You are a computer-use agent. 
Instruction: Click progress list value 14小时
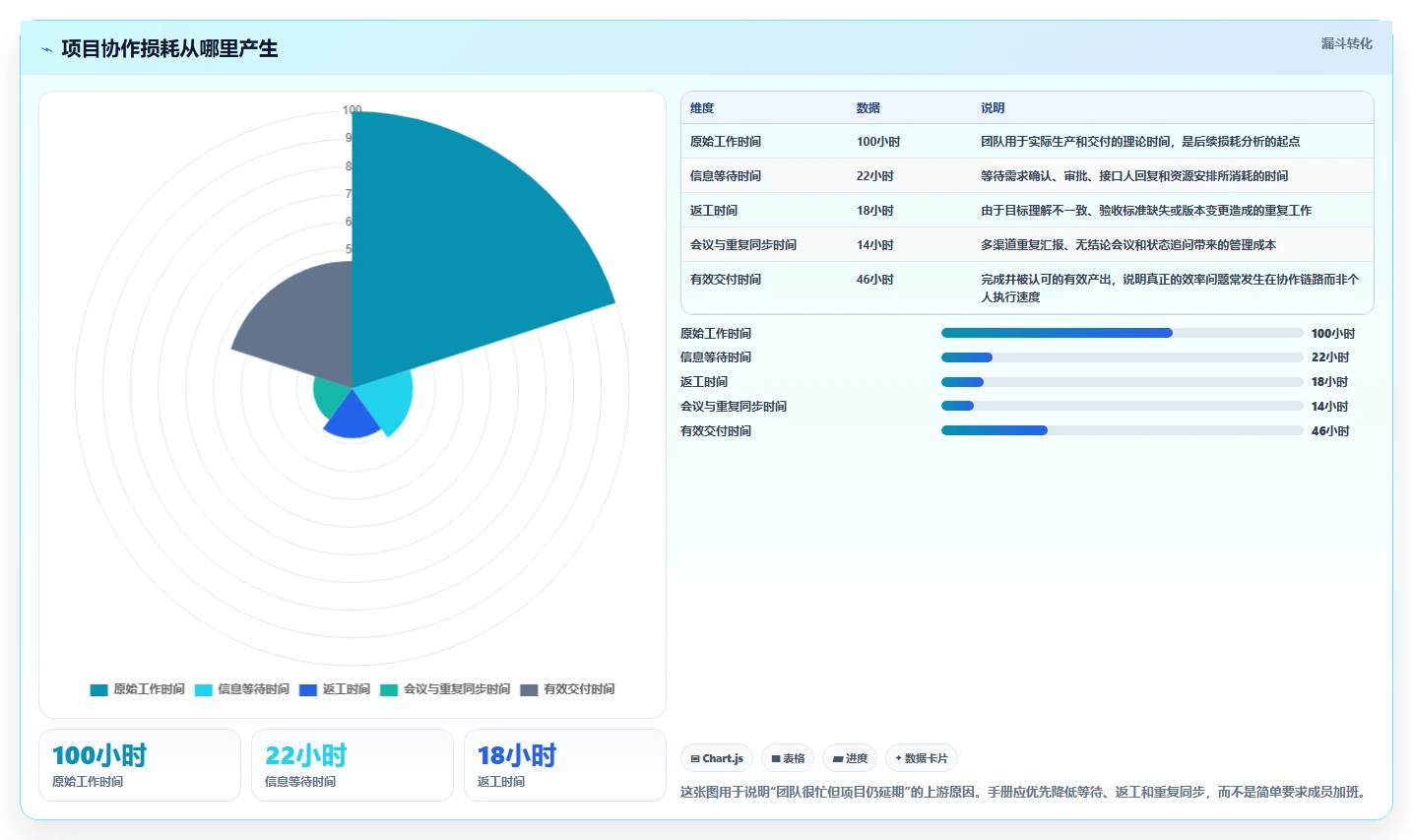pos(1330,407)
